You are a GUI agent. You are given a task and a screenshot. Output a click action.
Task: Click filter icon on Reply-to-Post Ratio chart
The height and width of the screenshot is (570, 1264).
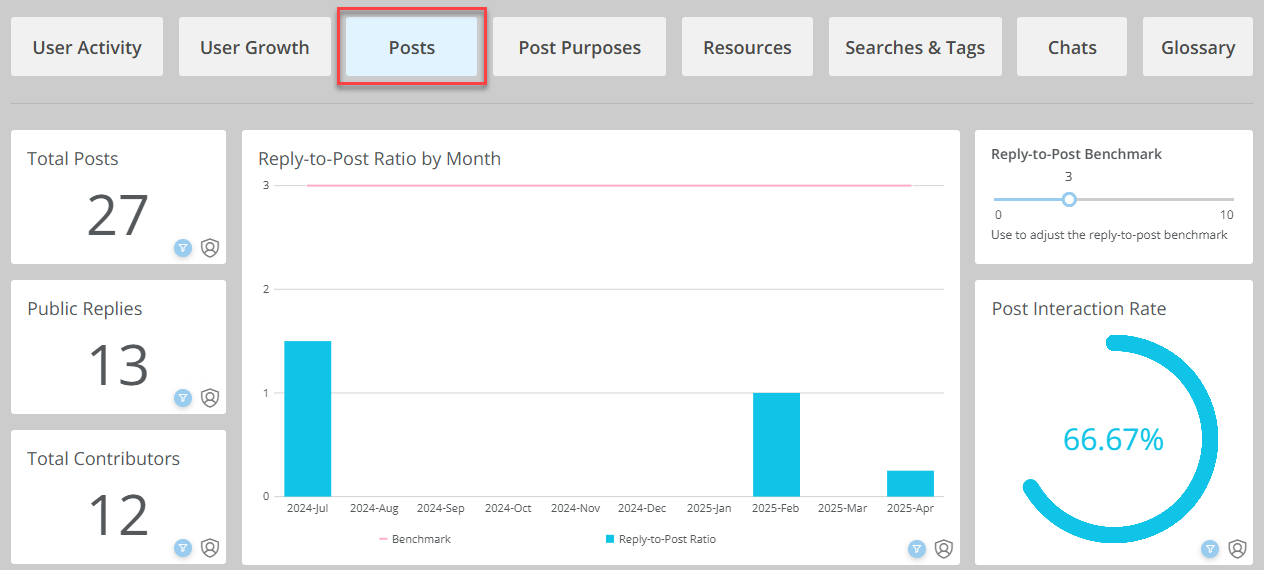pos(917,549)
